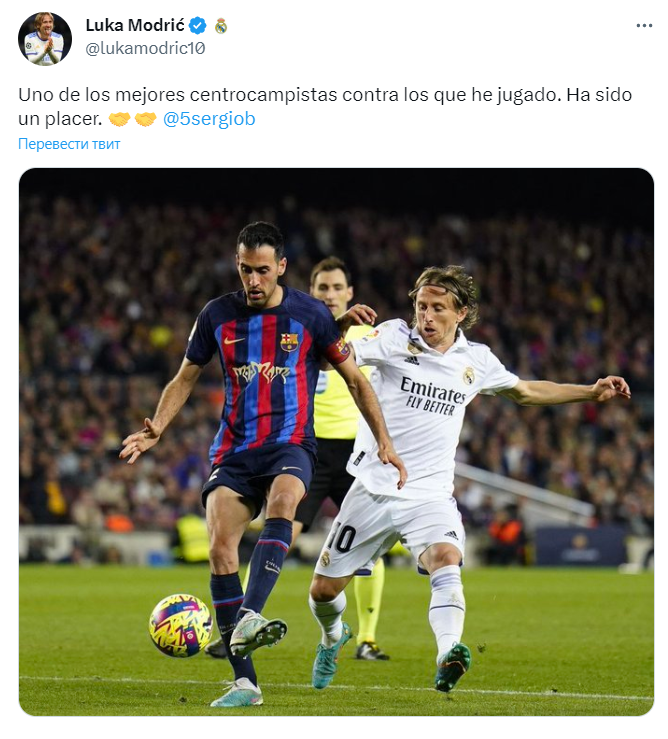
Task: Click the second handshake emoji
Action: [x=145, y=119]
